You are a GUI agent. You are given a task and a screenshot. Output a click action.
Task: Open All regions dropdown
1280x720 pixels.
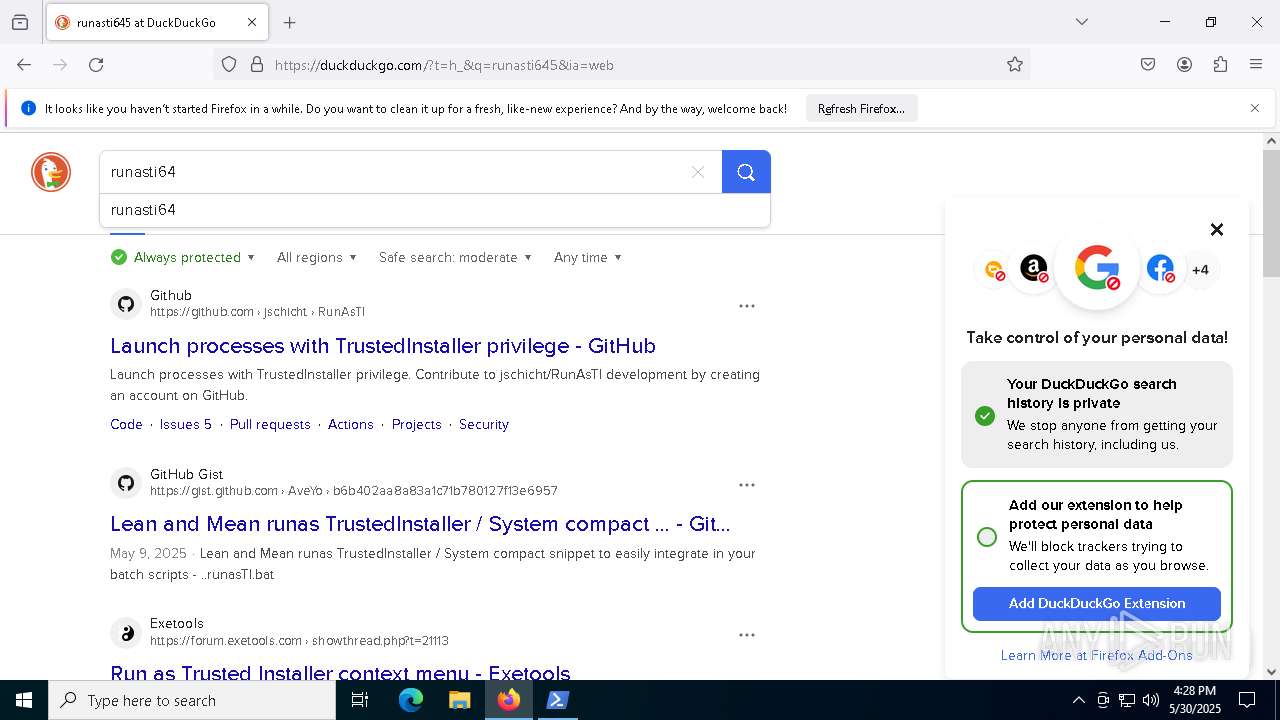(316, 257)
